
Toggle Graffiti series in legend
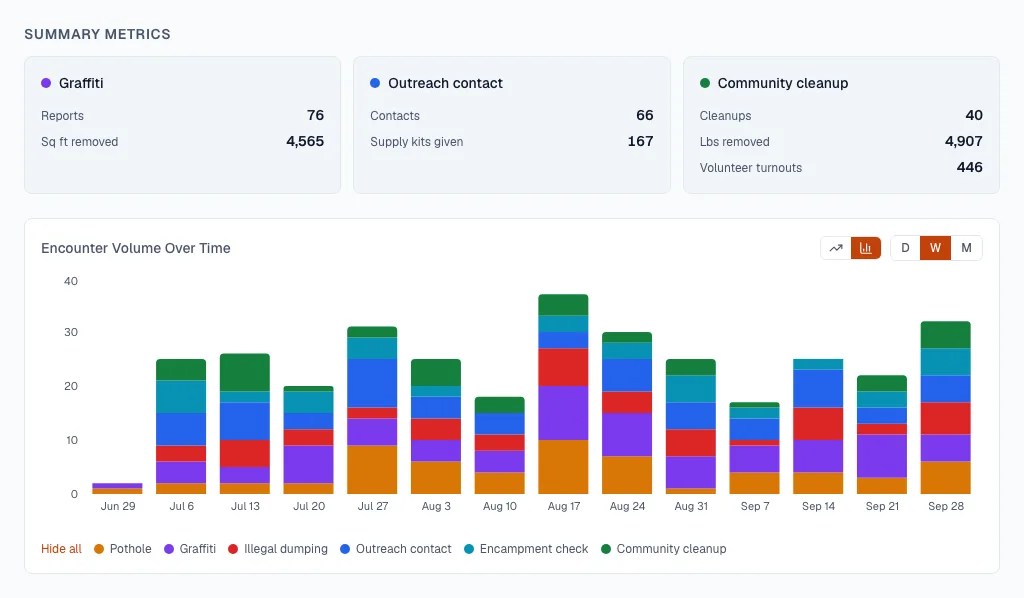[x=190, y=549]
